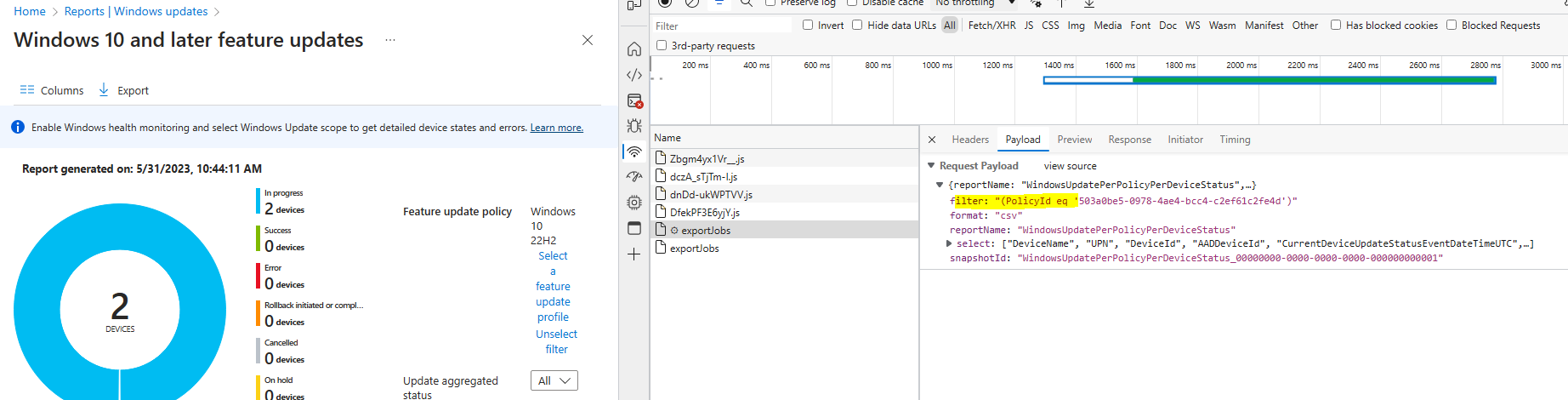Open the Performance gauge tool
Viewport: 1568px width, 400px height.
pyautogui.click(x=634, y=177)
